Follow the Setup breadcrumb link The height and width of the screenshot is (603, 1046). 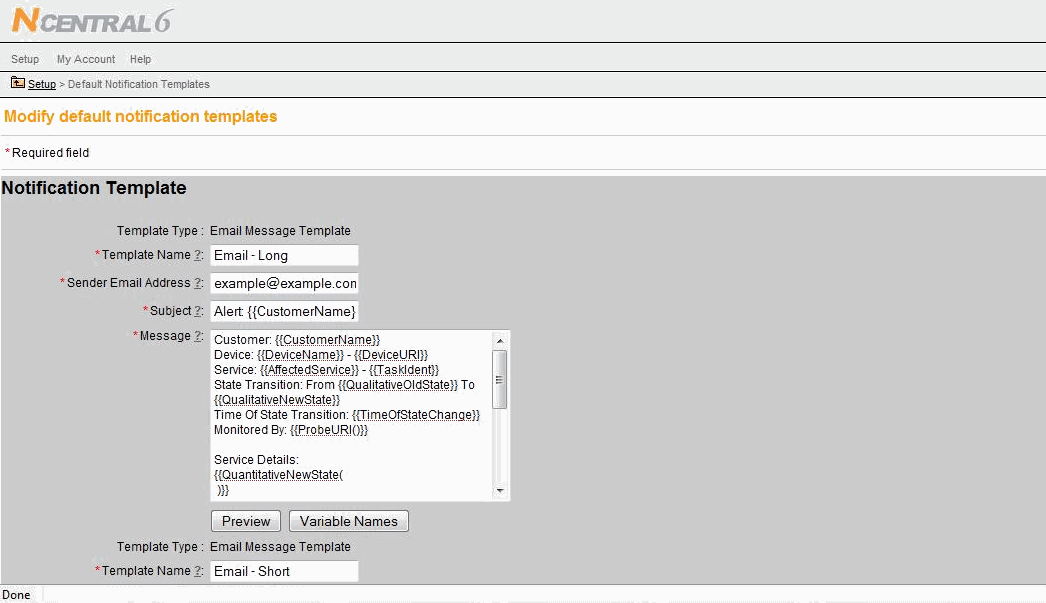point(41,84)
